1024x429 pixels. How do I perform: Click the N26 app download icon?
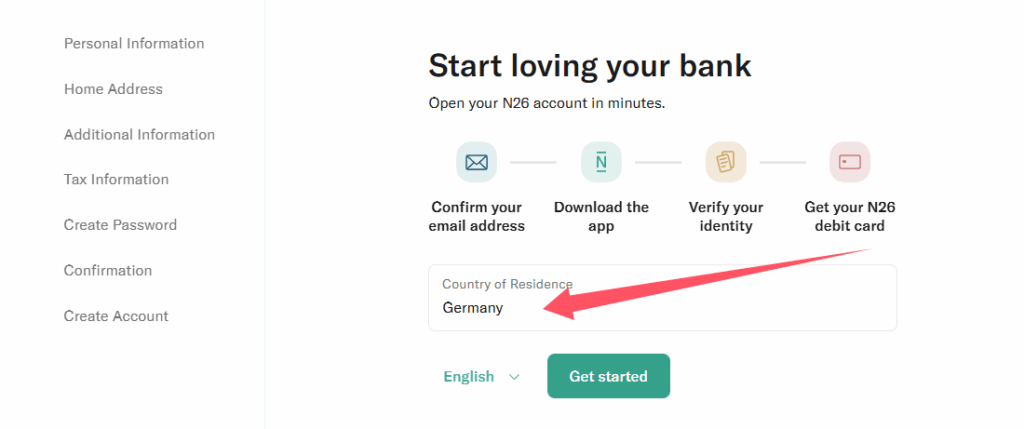tap(601, 162)
